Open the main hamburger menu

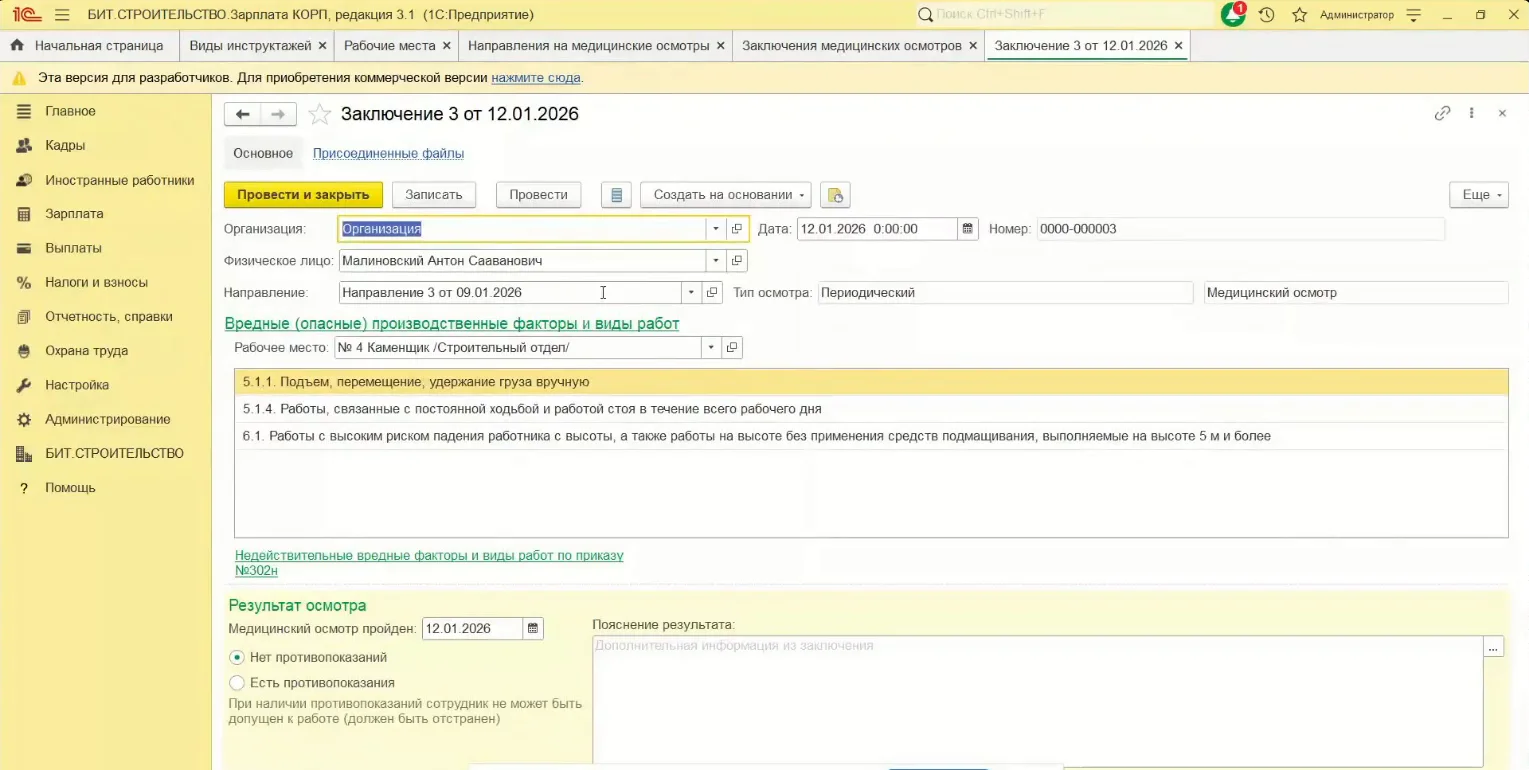[x=62, y=15]
